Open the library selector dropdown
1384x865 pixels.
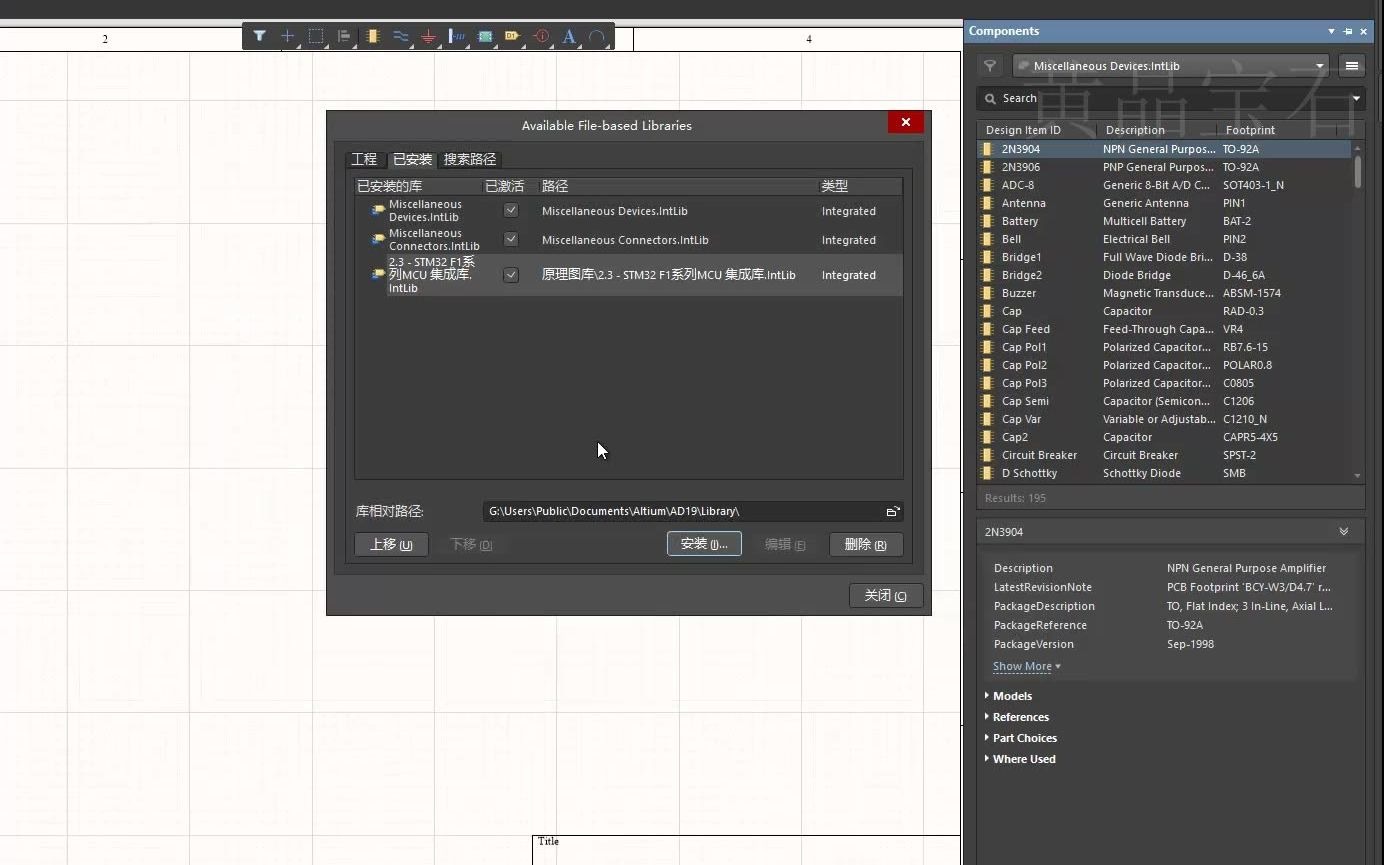(1320, 66)
